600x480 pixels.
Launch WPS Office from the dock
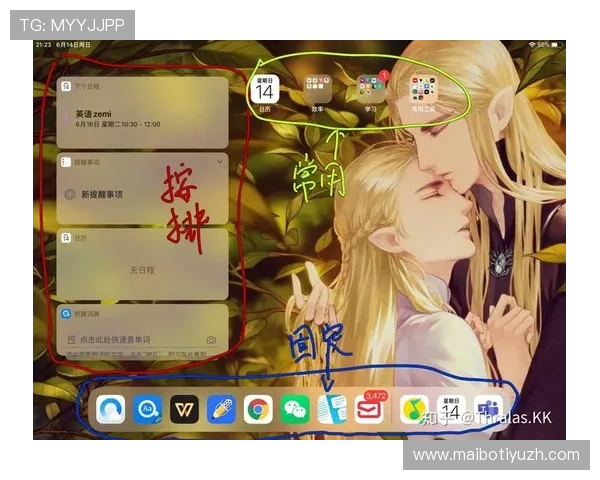[x=184, y=409]
